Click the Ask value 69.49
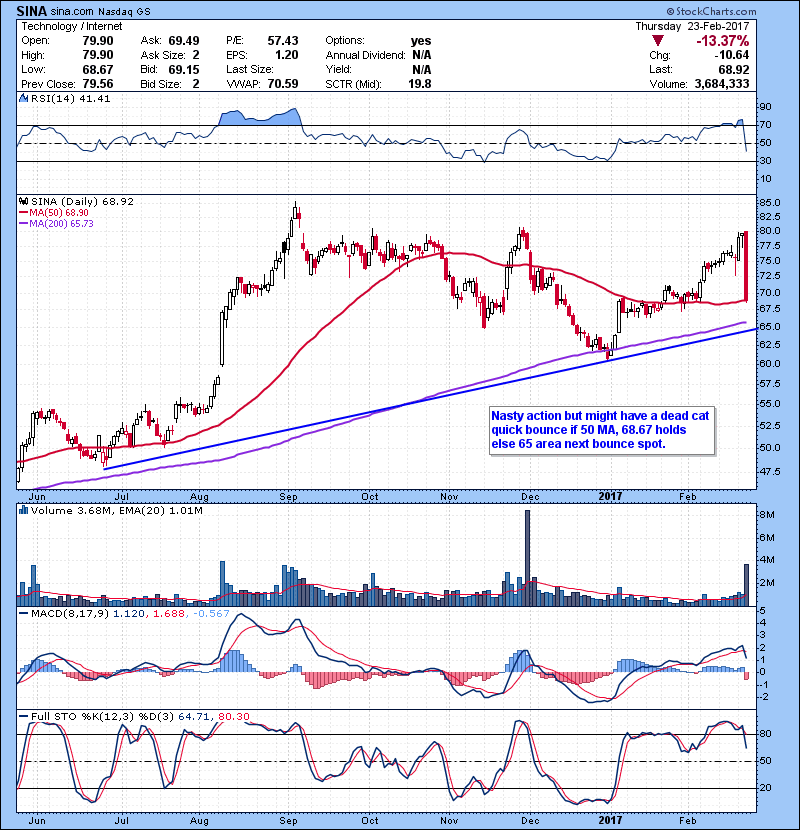This screenshot has width=800, height=830. point(184,41)
